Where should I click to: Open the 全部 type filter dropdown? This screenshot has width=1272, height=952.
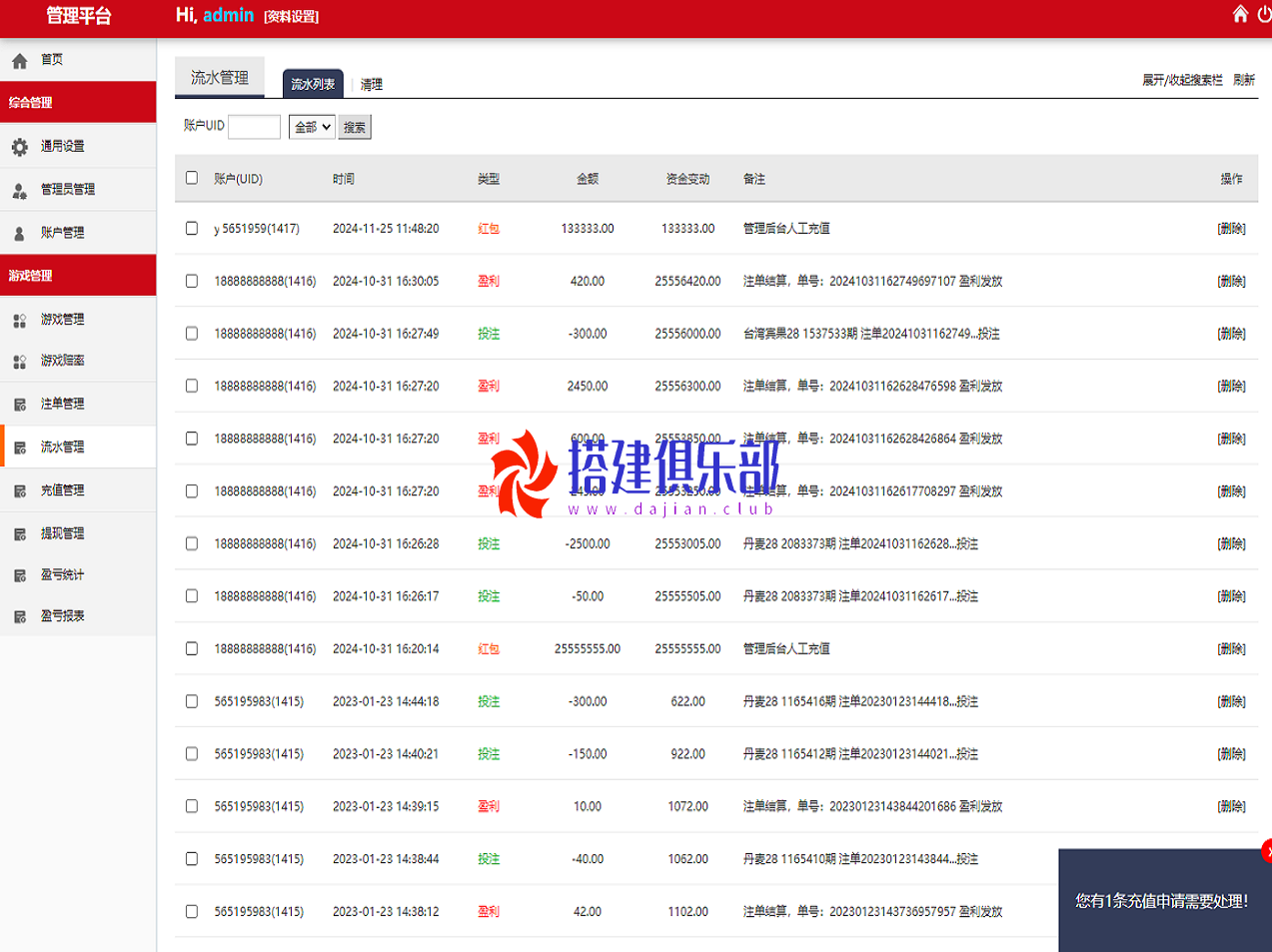(x=312, y=127)
